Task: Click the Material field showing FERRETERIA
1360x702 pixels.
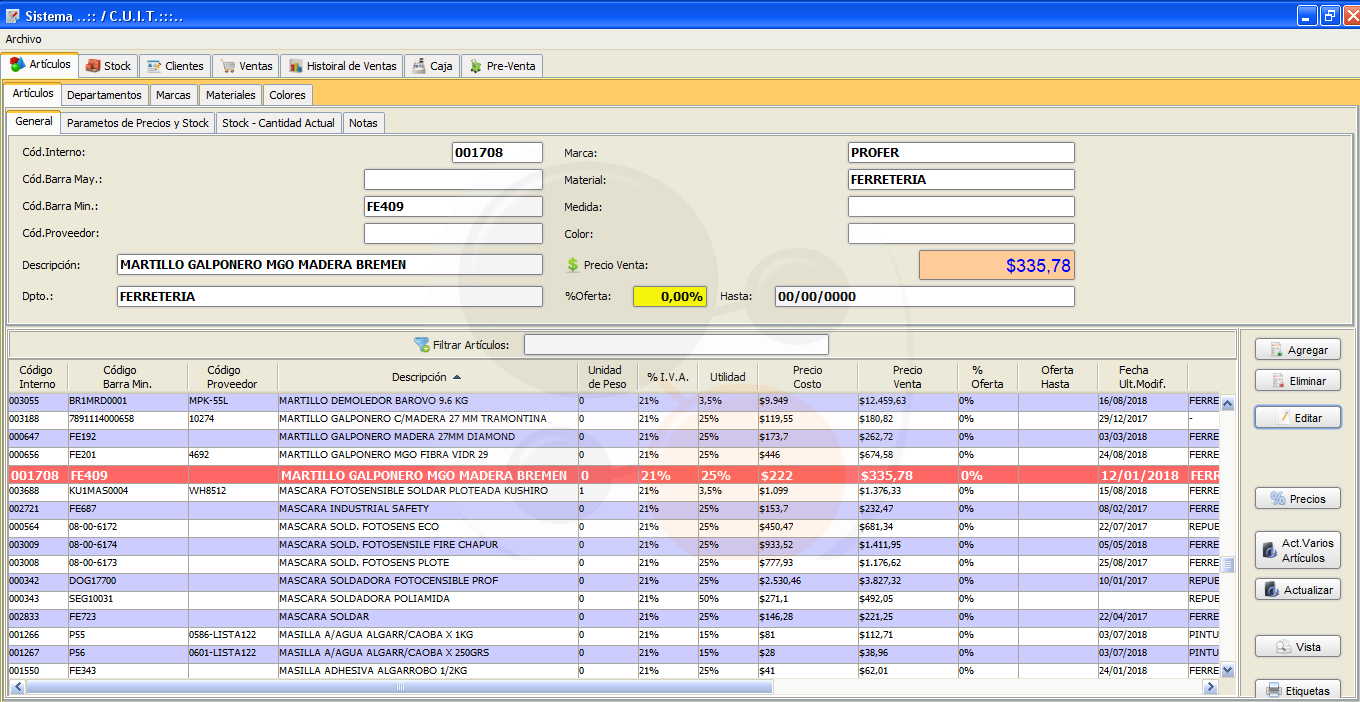Action: [x=961, y=180]
